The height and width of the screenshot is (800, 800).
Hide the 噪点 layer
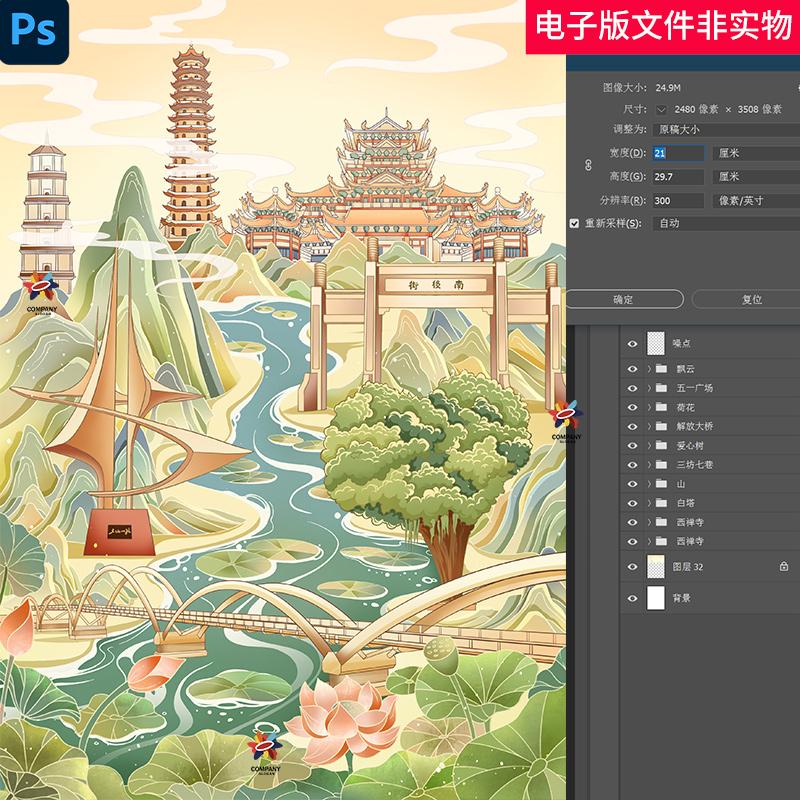tap(632, 344)
